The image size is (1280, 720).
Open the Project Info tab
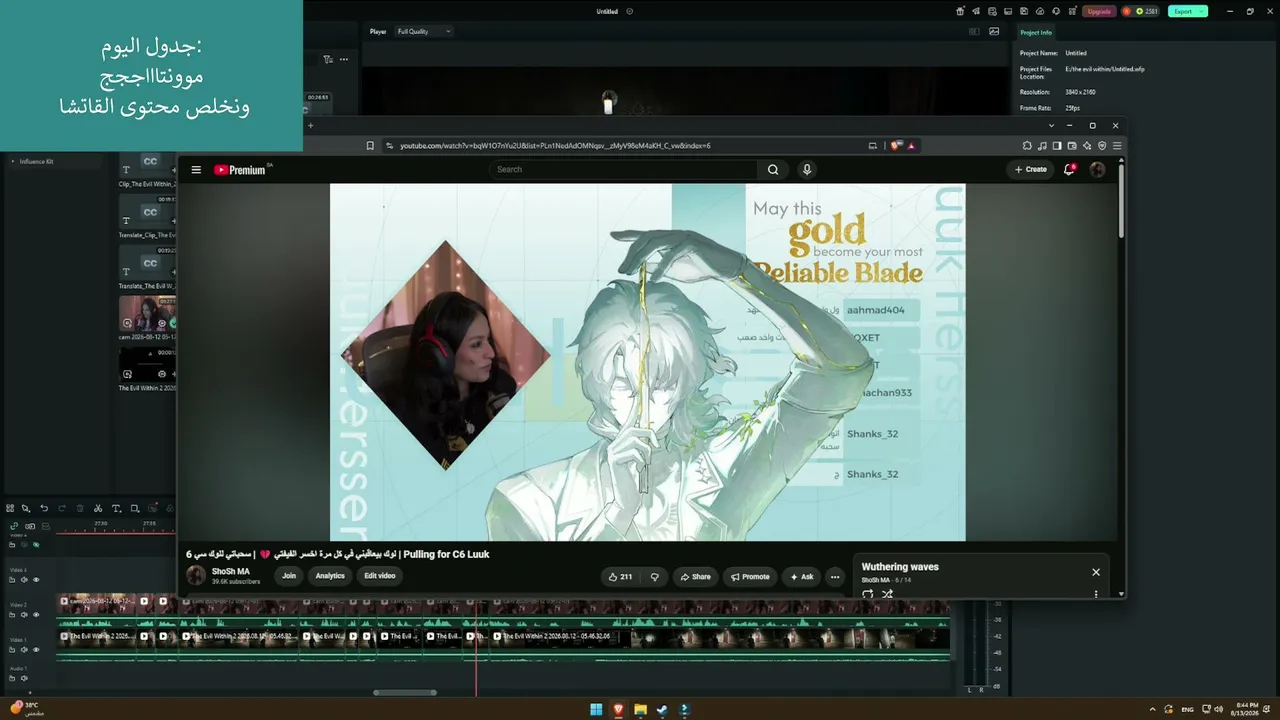[1036, 32]
